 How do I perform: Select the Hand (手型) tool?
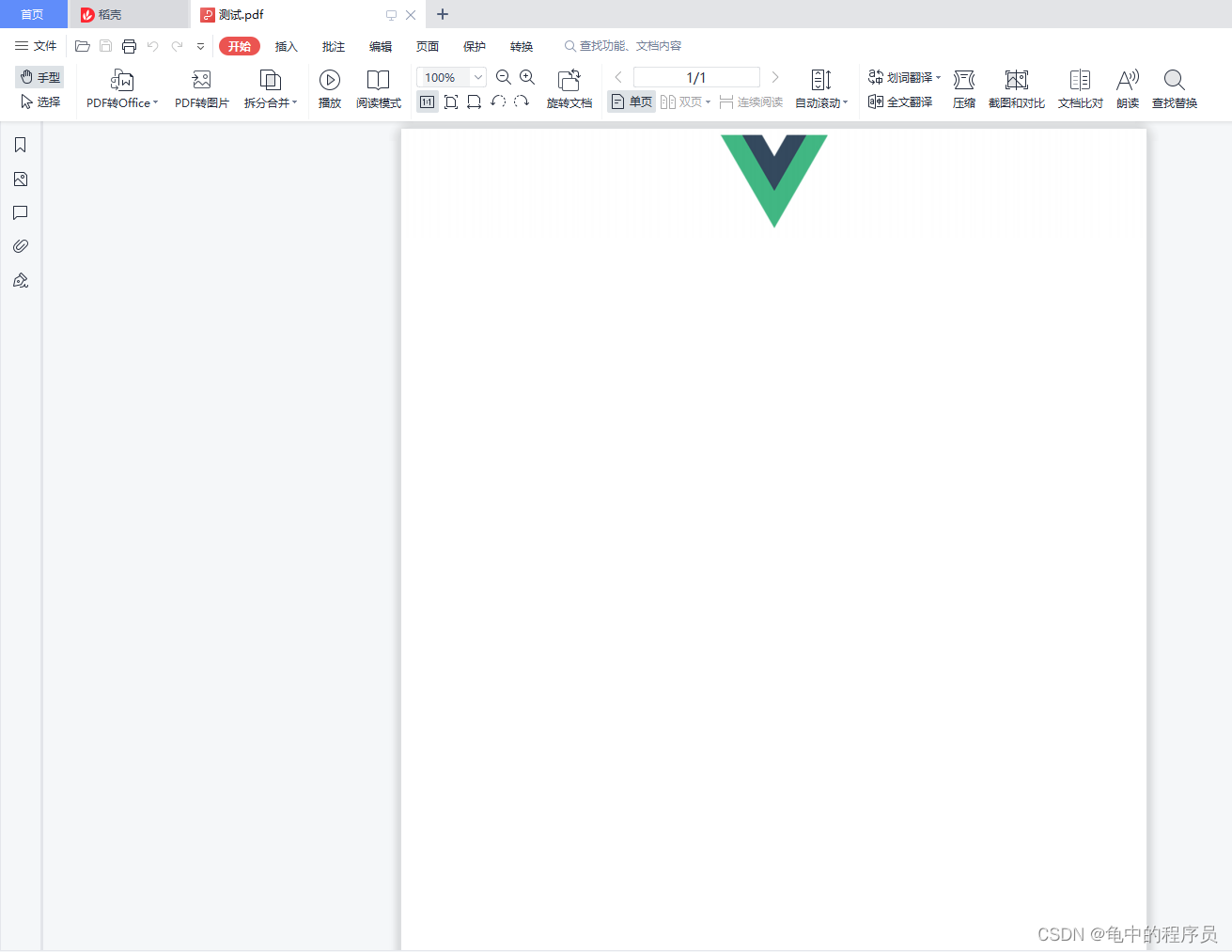pyautogui.click(x=39, y=77)
